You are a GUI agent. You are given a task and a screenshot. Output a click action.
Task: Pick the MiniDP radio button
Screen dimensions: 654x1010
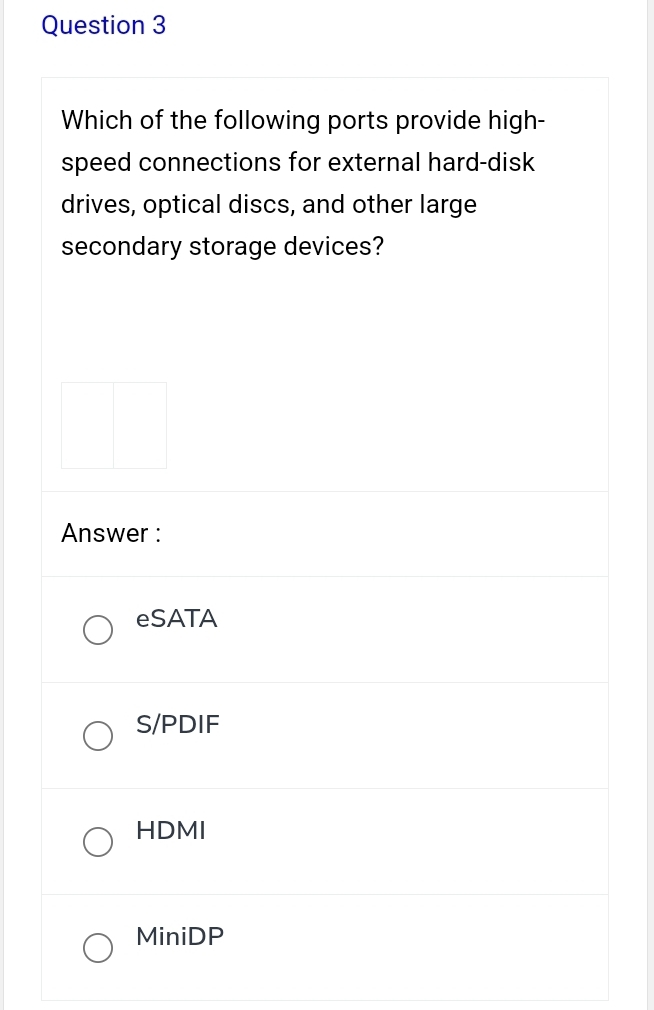(97, 948)
